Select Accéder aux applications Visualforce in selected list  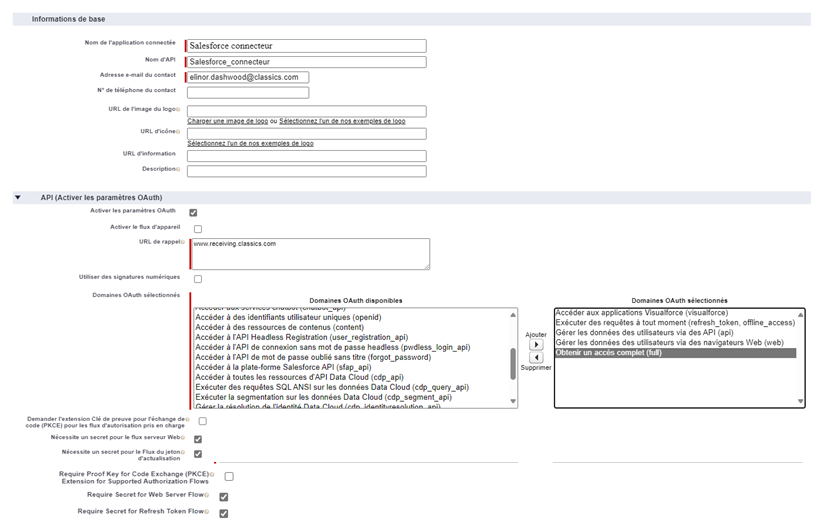(x=641, y=313)
